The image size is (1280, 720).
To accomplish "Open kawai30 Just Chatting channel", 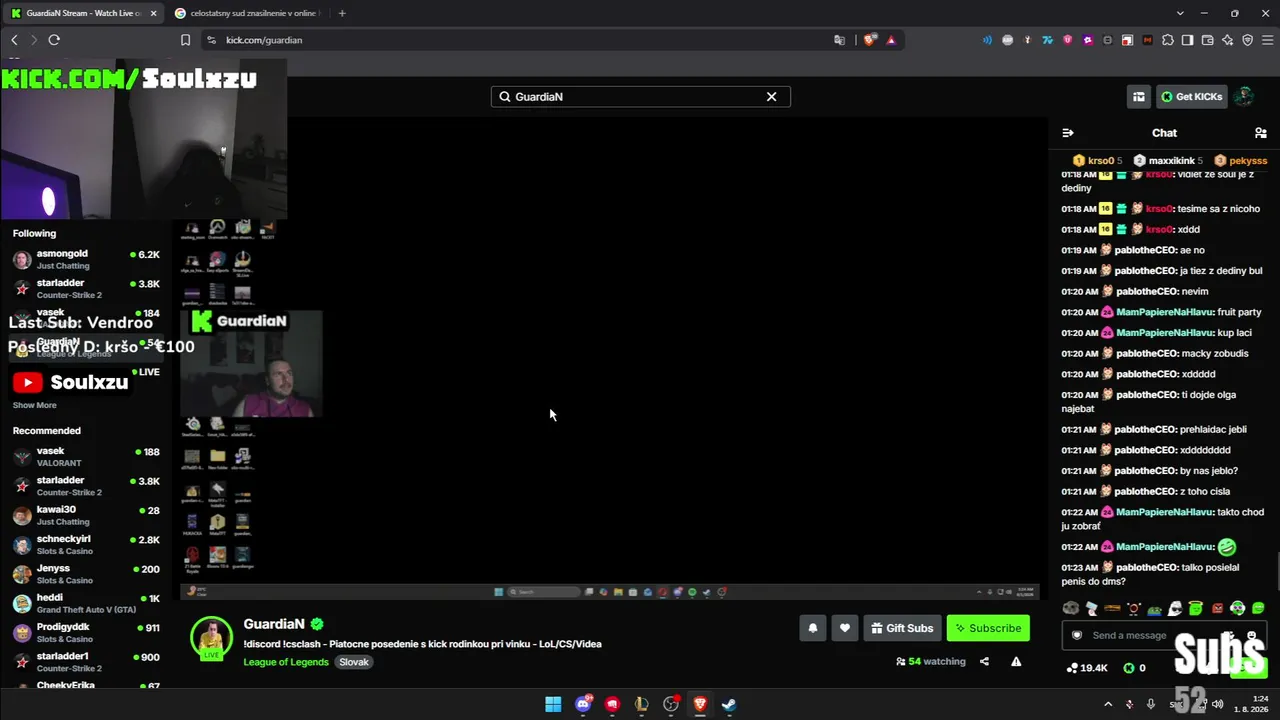I will [x=86, y=516].
